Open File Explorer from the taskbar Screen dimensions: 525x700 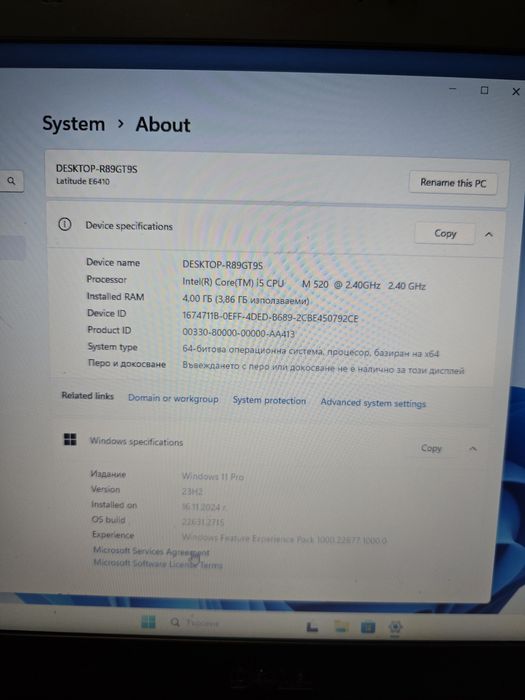[x=342, y=627]
